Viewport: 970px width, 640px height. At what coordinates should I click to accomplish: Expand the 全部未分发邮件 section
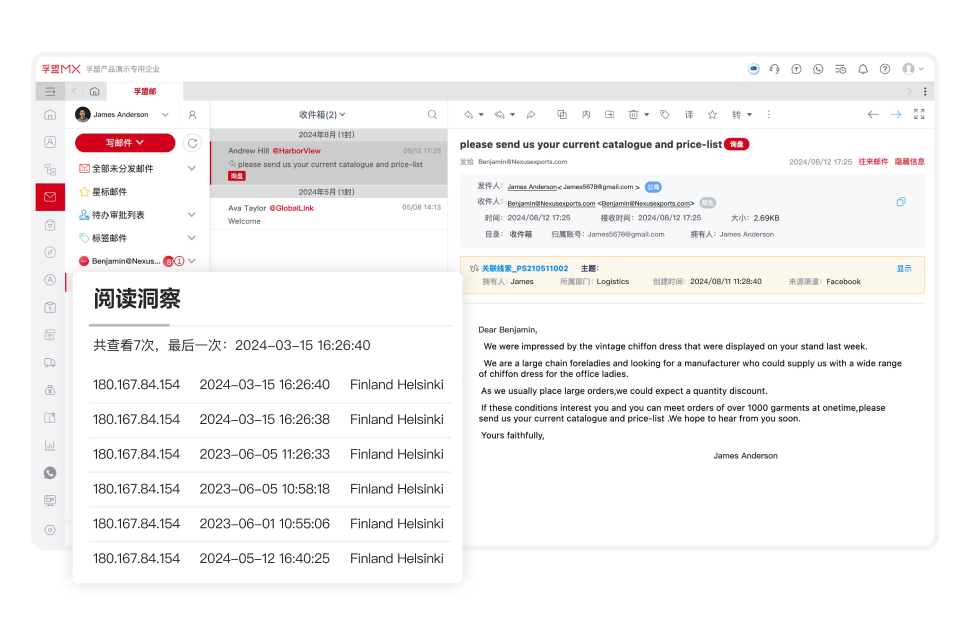coord(191,169)
